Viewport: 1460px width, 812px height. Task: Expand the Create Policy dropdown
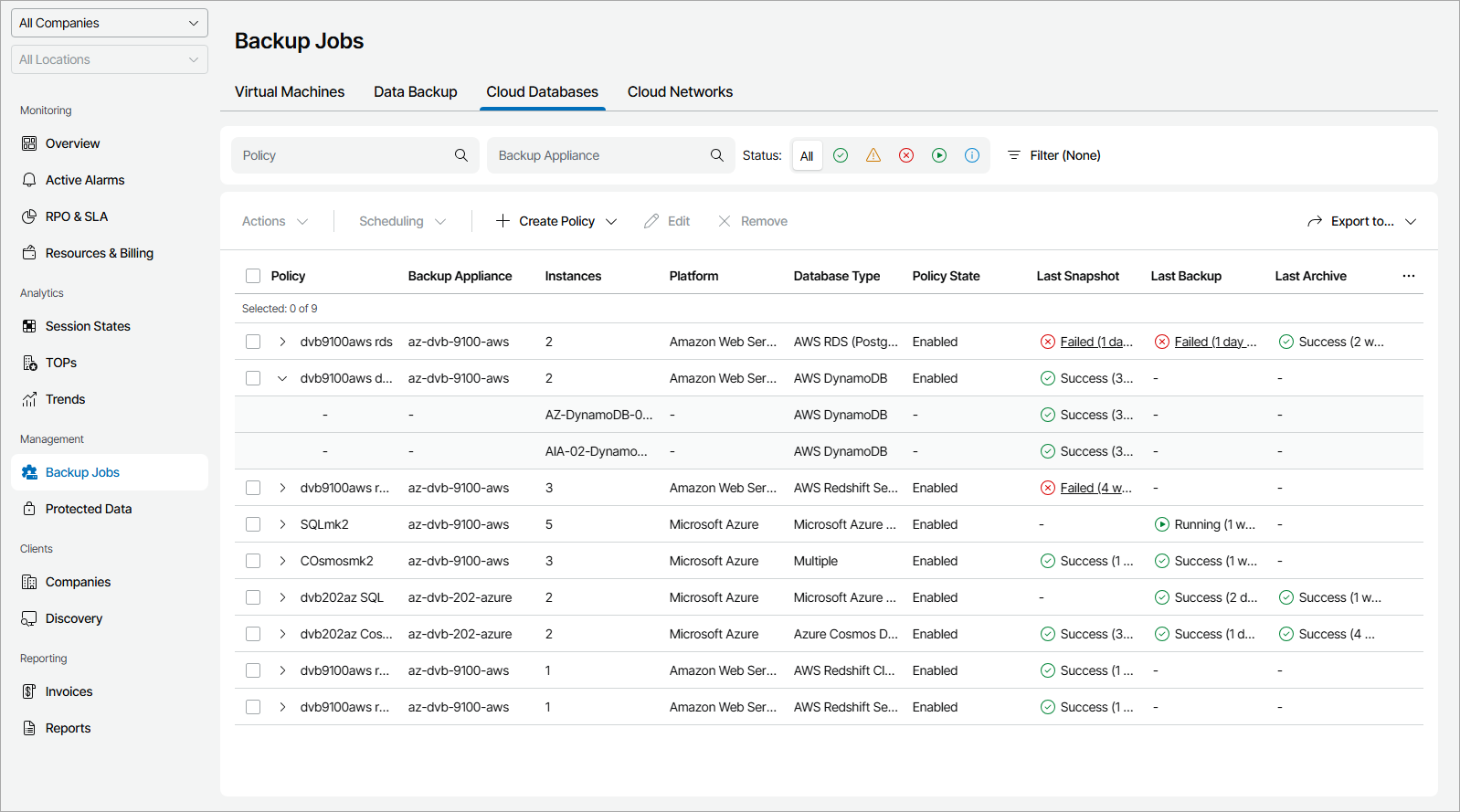point(611,221)
